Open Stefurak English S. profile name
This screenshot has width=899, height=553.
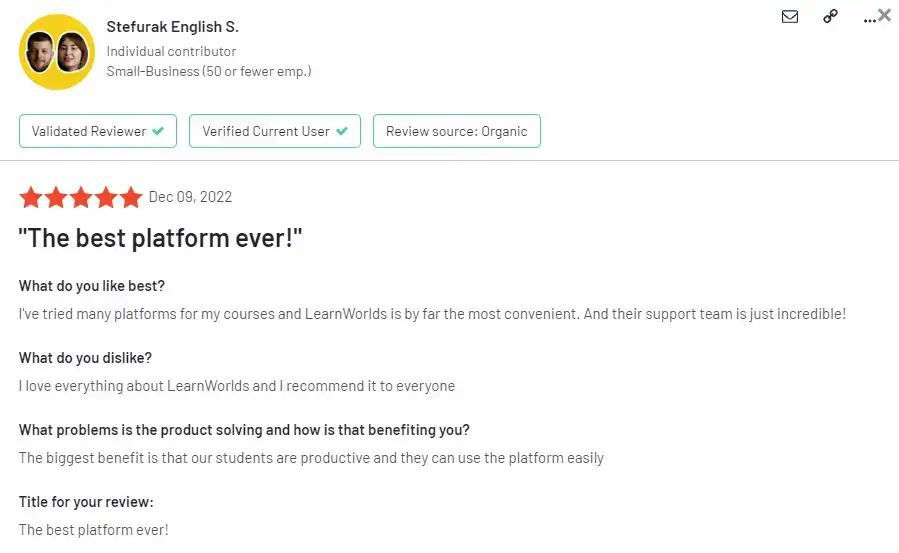[x=172, y=27]
